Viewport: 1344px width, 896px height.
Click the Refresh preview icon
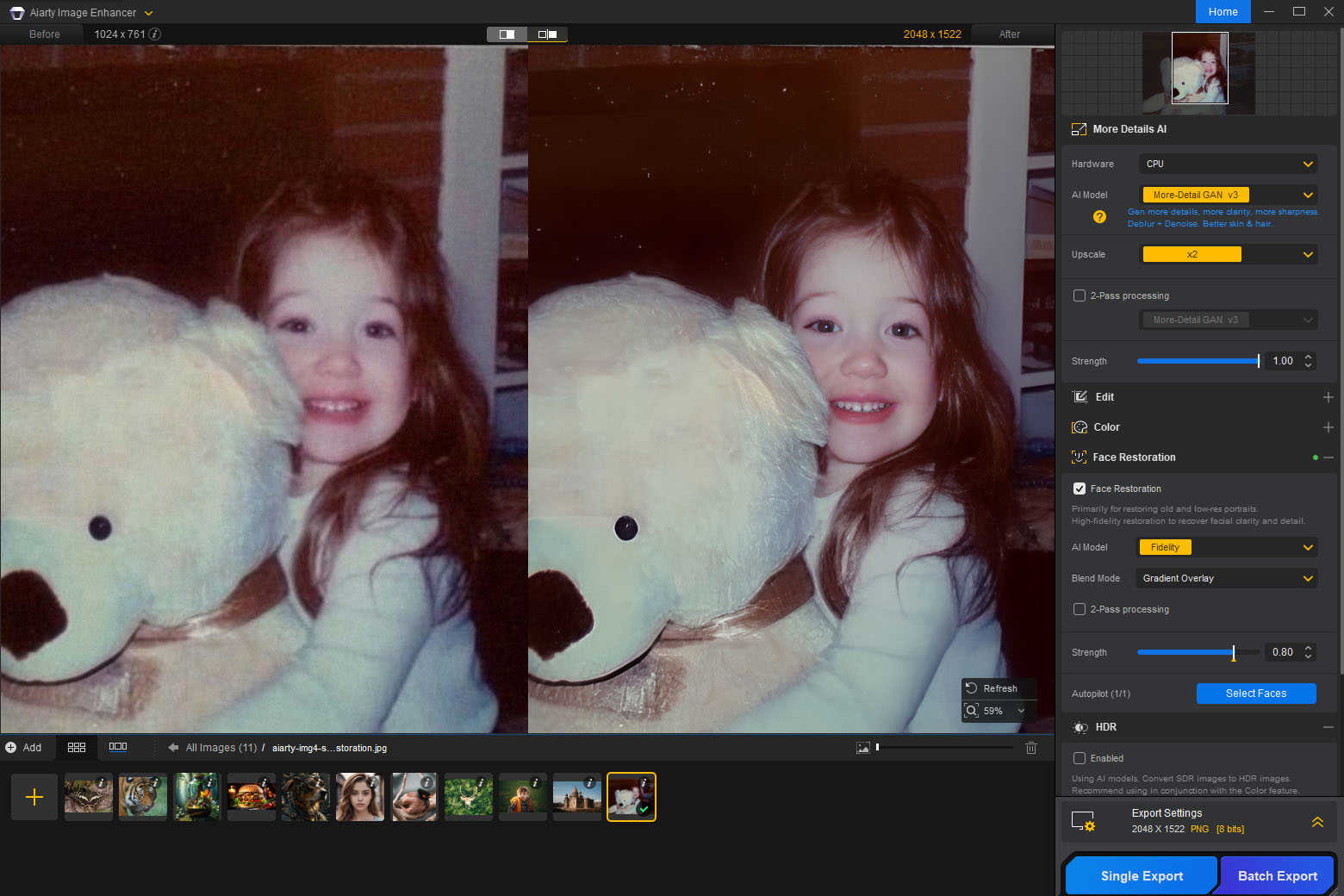coord(971,688)
